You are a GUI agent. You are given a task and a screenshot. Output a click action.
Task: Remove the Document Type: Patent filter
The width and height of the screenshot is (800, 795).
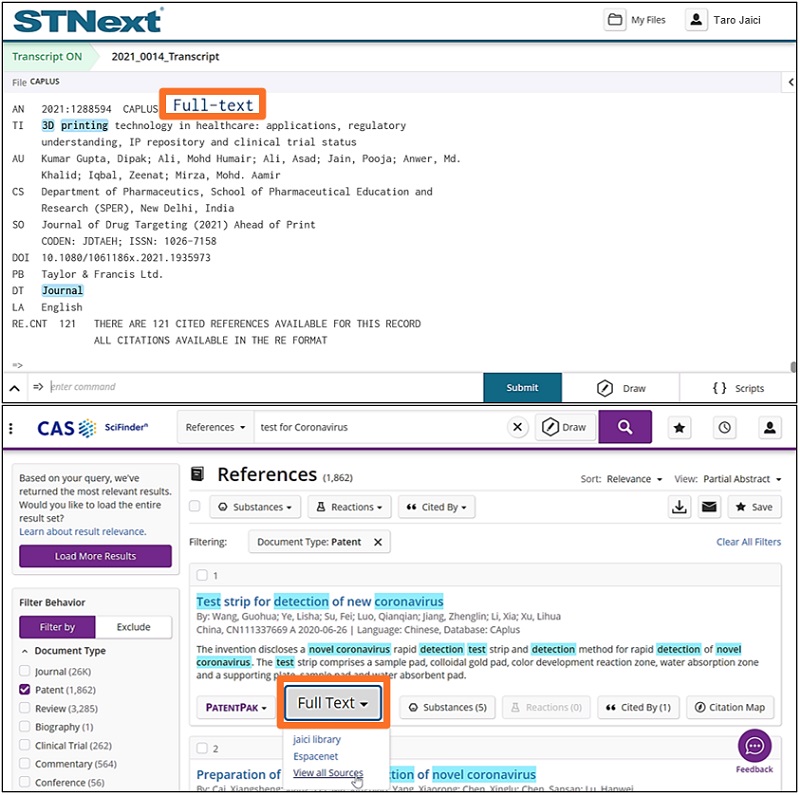pos(378,542)
